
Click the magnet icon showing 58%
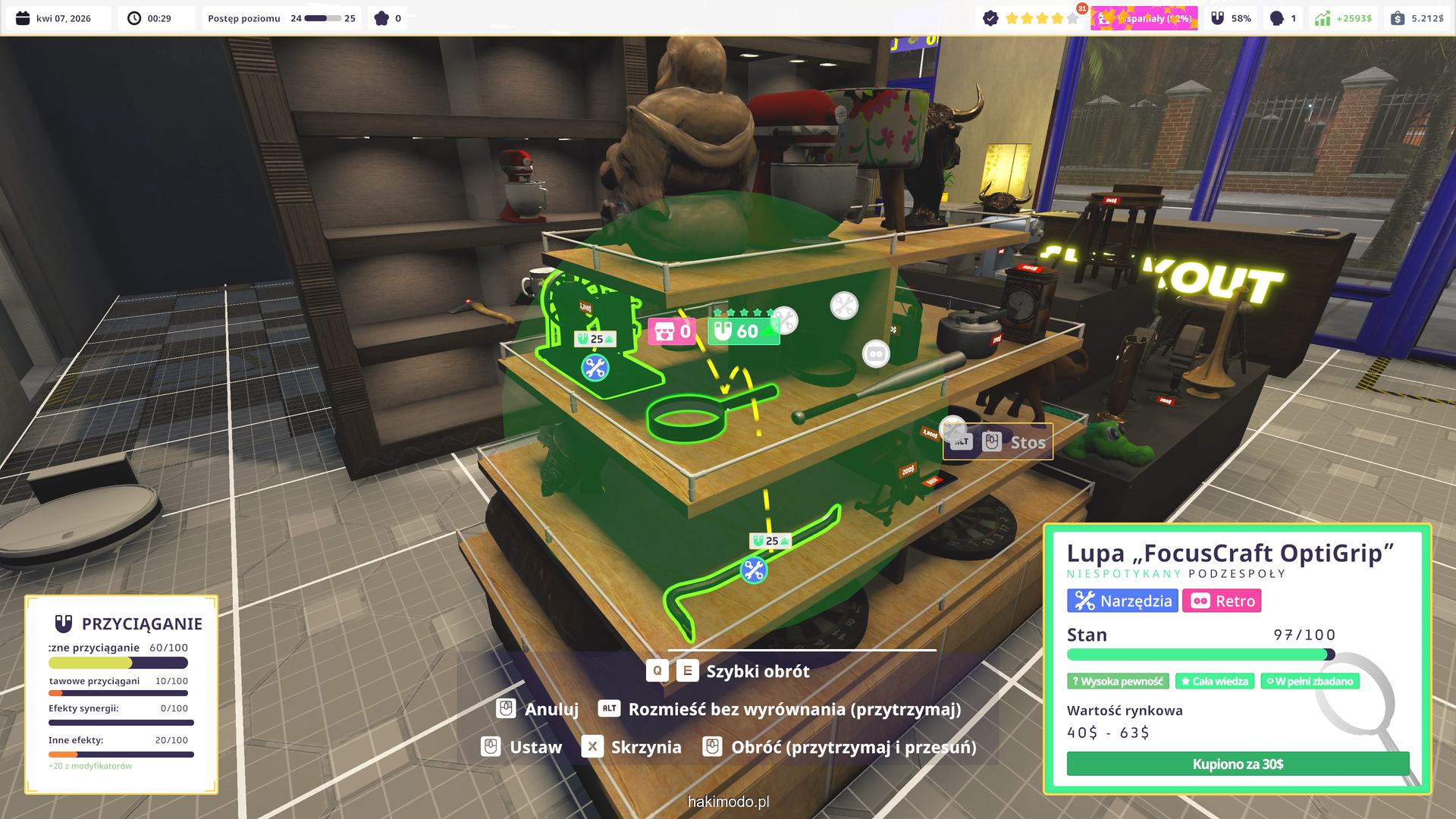[1218, 18]
